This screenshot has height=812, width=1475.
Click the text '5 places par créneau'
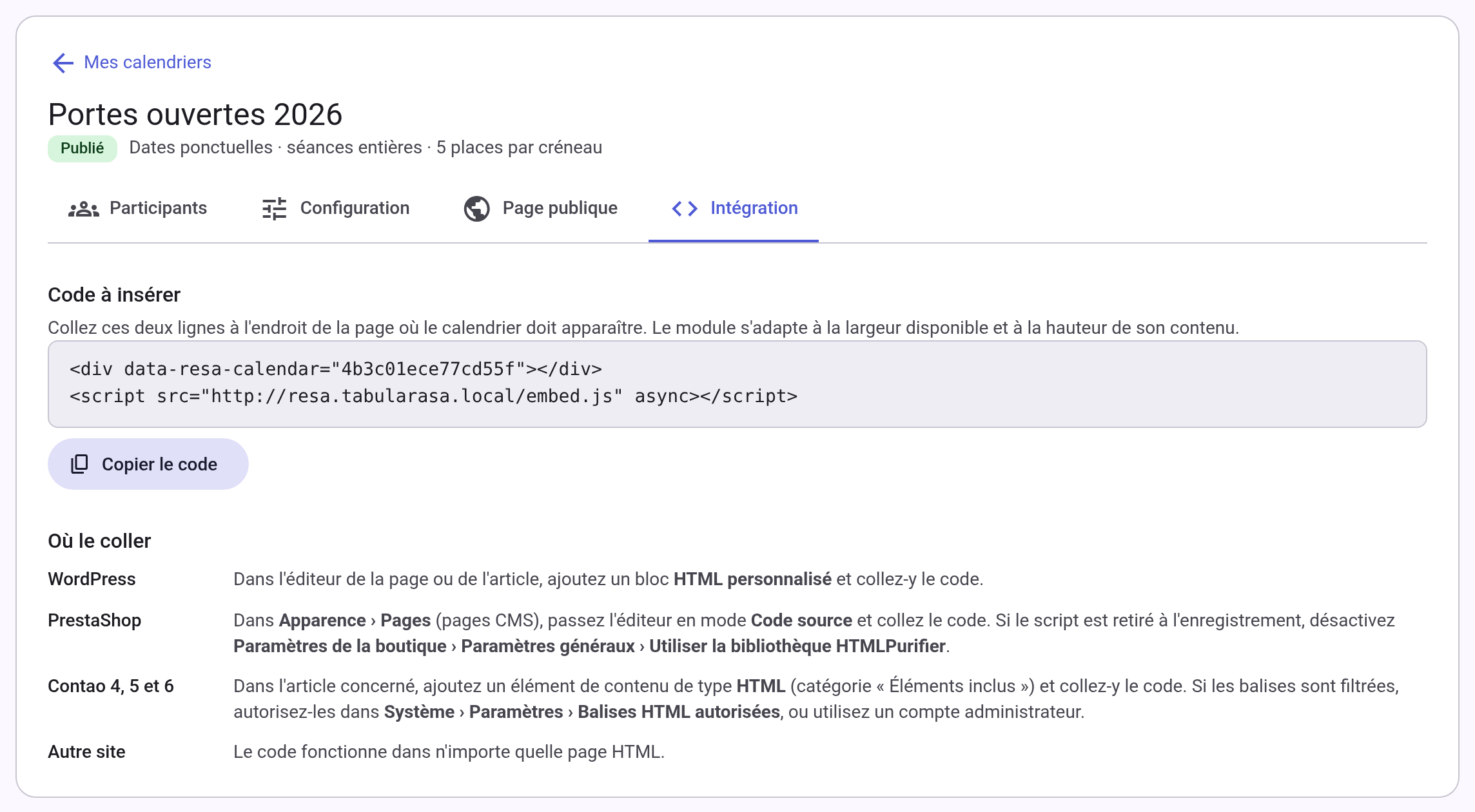(519, 148)
